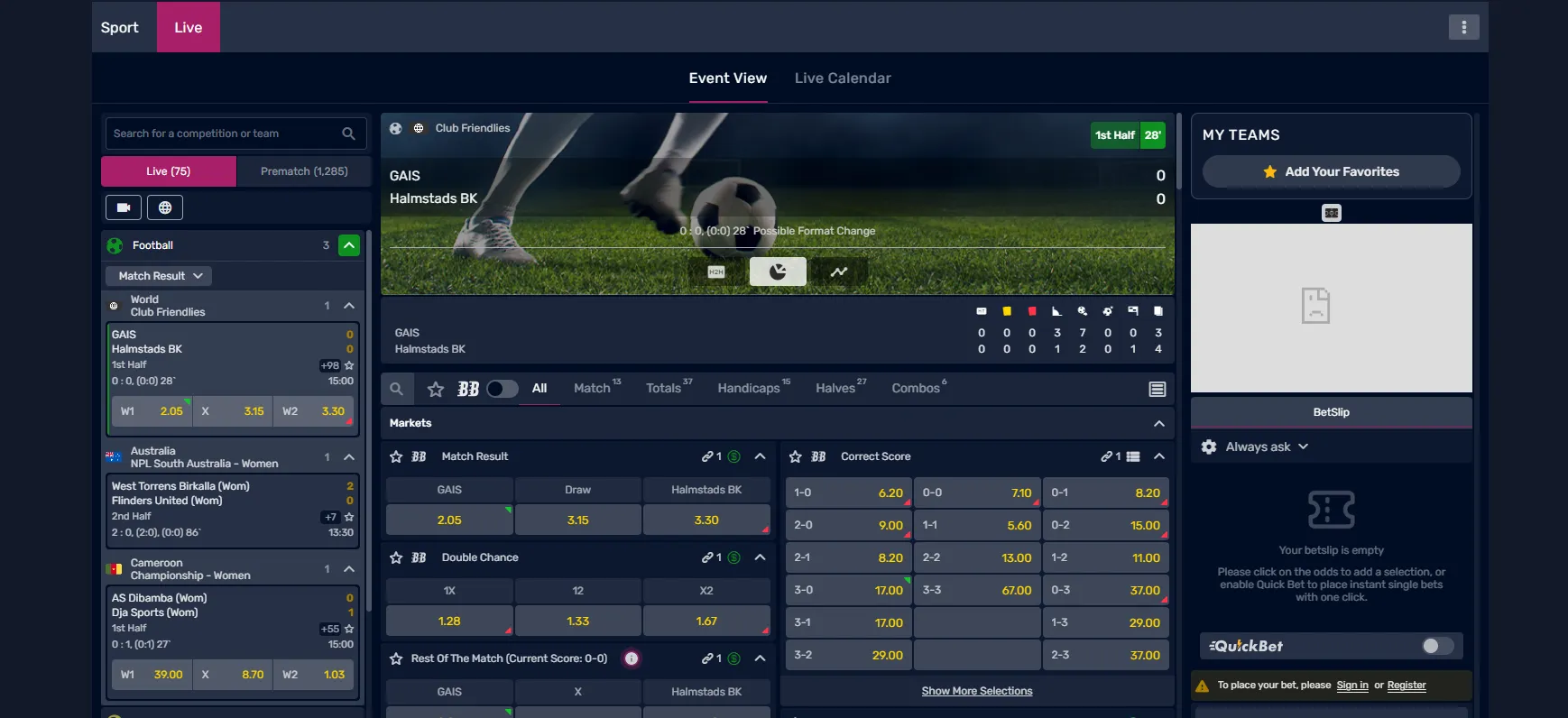Star the Match Result market
This screenshot has width=1568, height=718.
(x=396, y=456)
